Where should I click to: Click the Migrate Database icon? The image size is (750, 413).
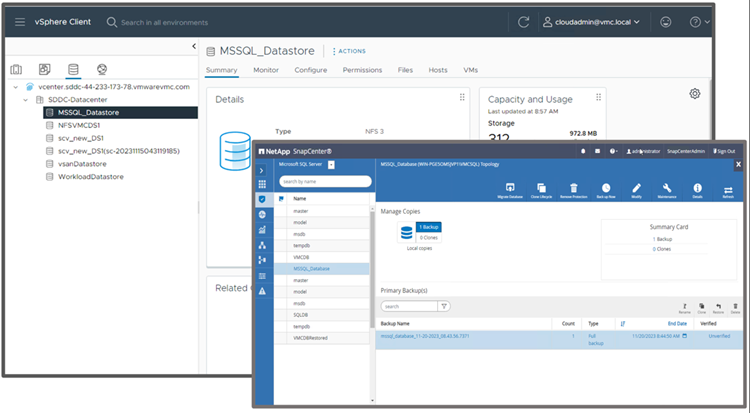[510, 188]
